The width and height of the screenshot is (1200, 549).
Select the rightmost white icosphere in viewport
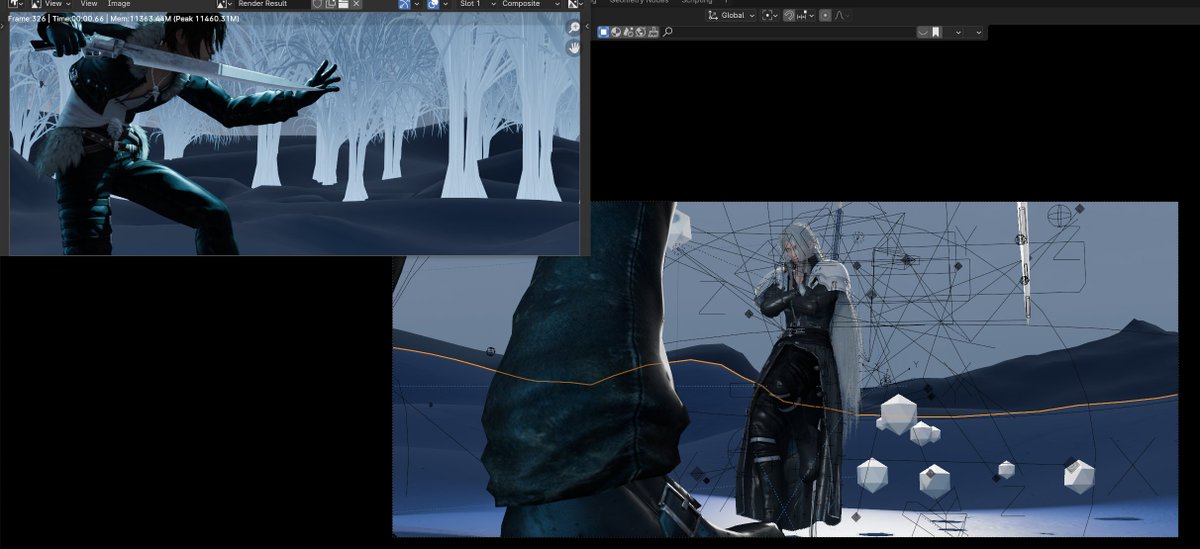click(1079, 475)
